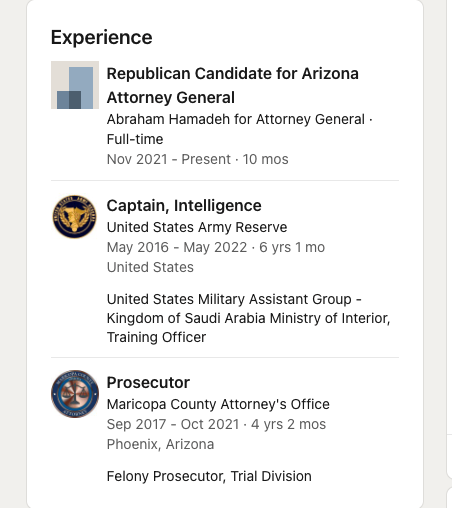Click the Experience section heading
The image size is (452, 508).
(102, 37)
